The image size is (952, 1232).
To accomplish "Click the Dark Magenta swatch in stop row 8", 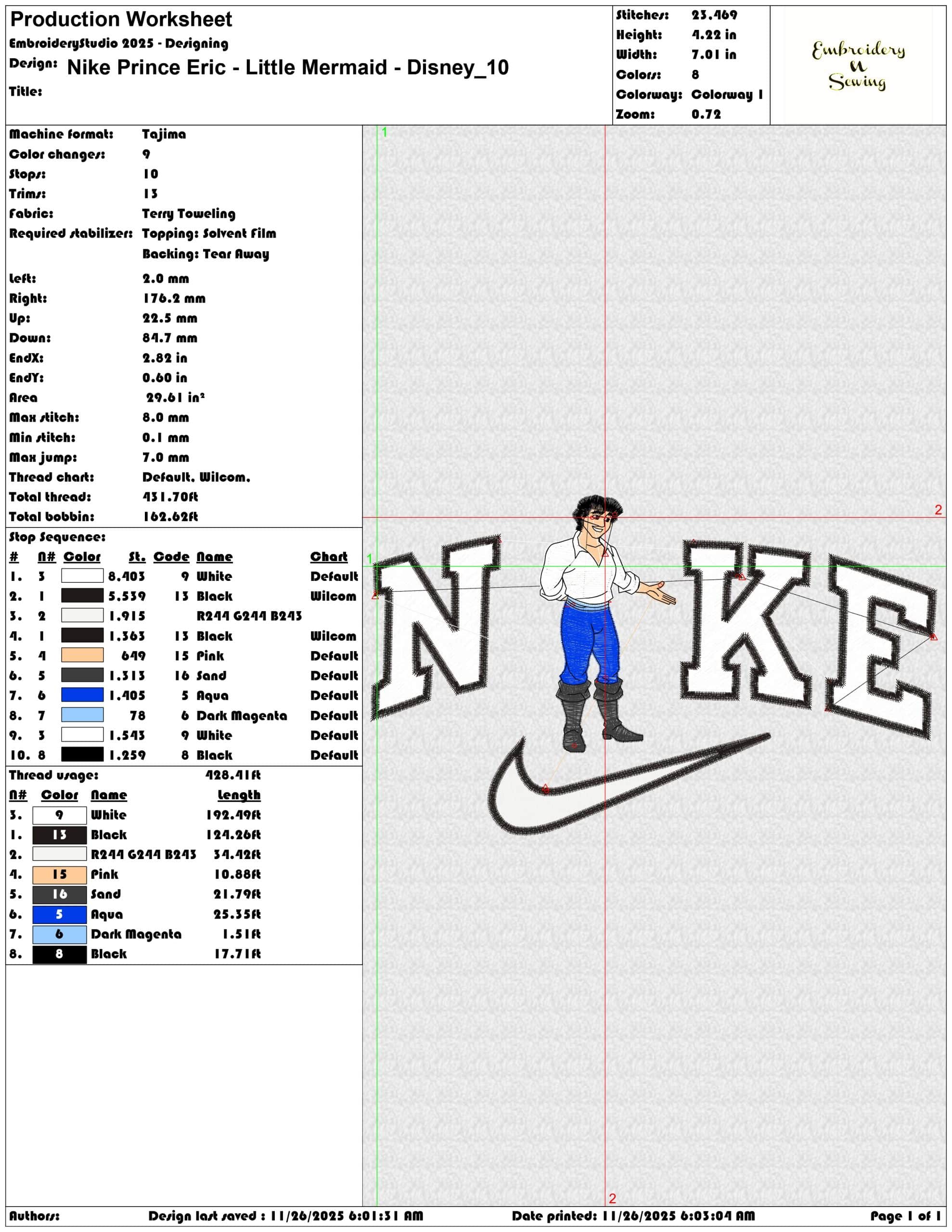I will pyautogui.click(x=82, y=715).
